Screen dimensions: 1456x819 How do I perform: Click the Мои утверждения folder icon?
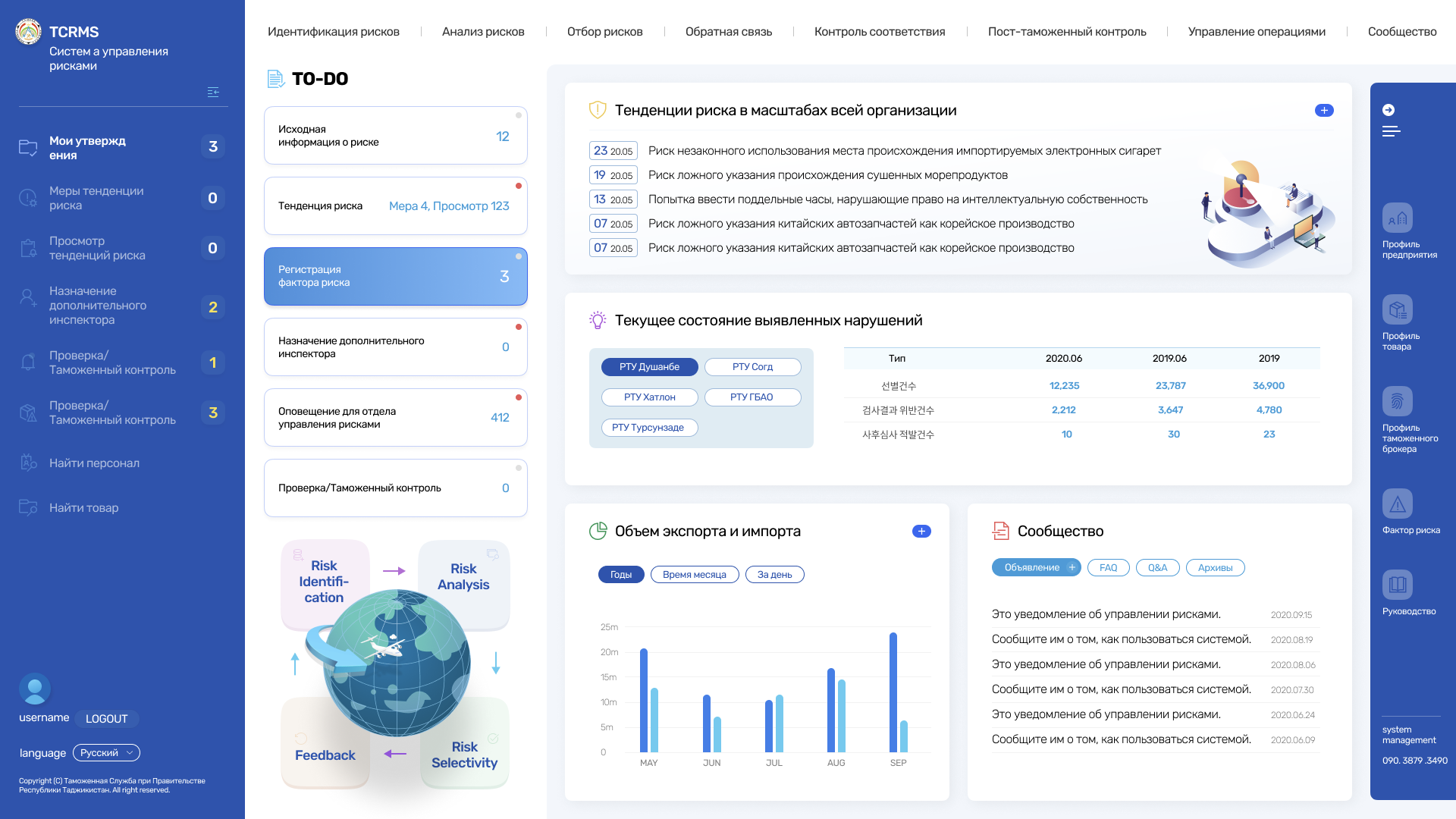[28, 148]
